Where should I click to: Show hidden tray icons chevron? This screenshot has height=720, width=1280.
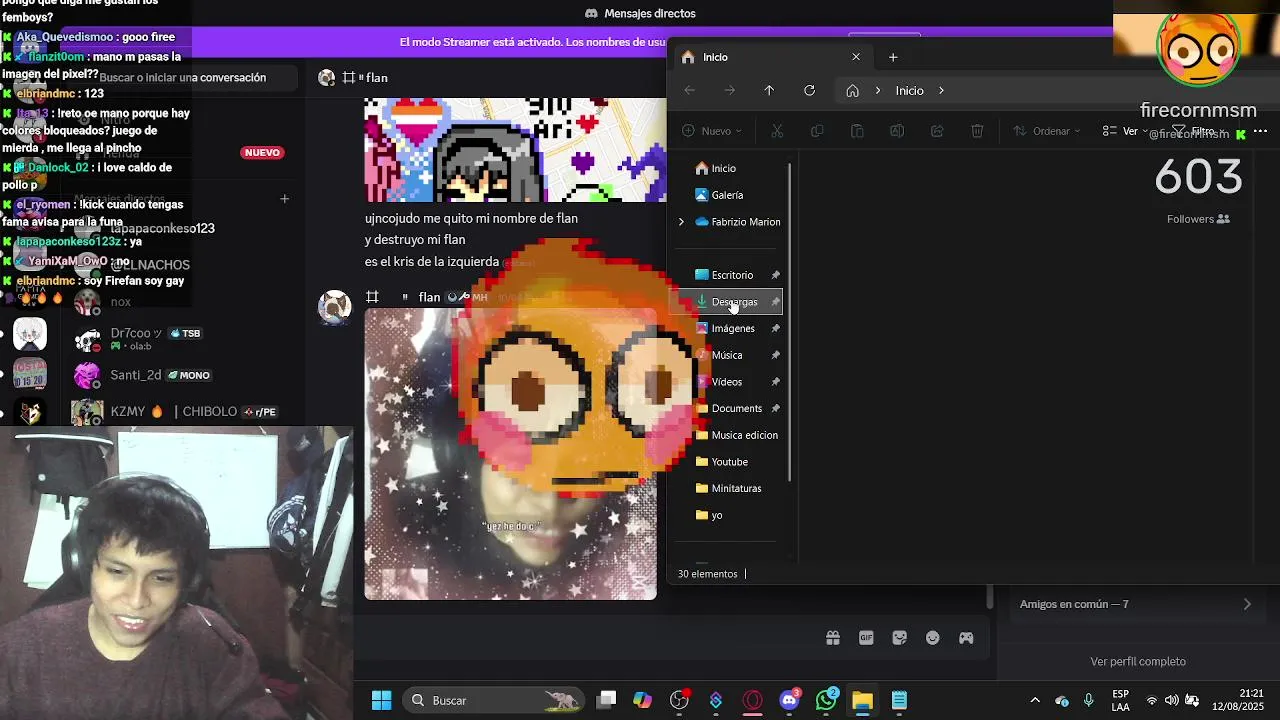1034,700
